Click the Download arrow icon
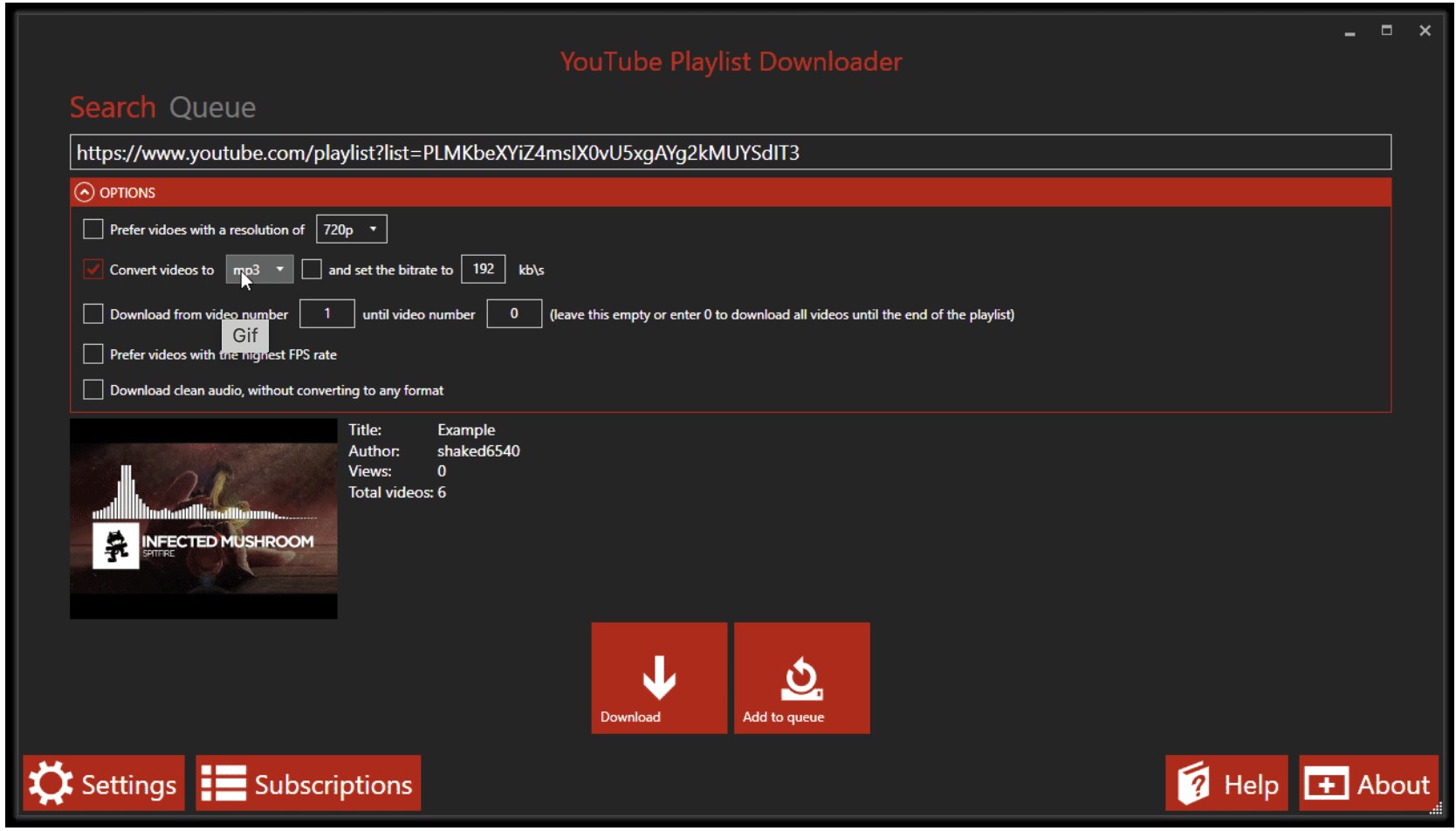Viewport: 1456px width, 831px height. pyautogui.click(x=659, y=676)
